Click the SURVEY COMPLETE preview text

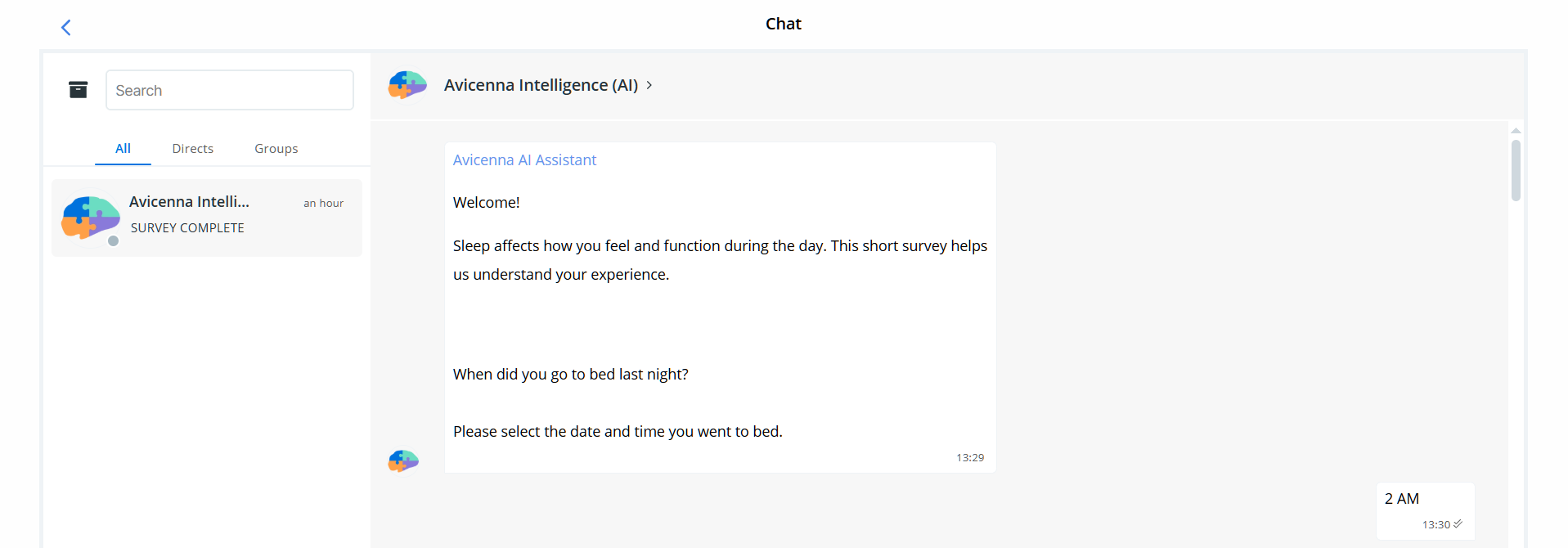tap(187, 228)
